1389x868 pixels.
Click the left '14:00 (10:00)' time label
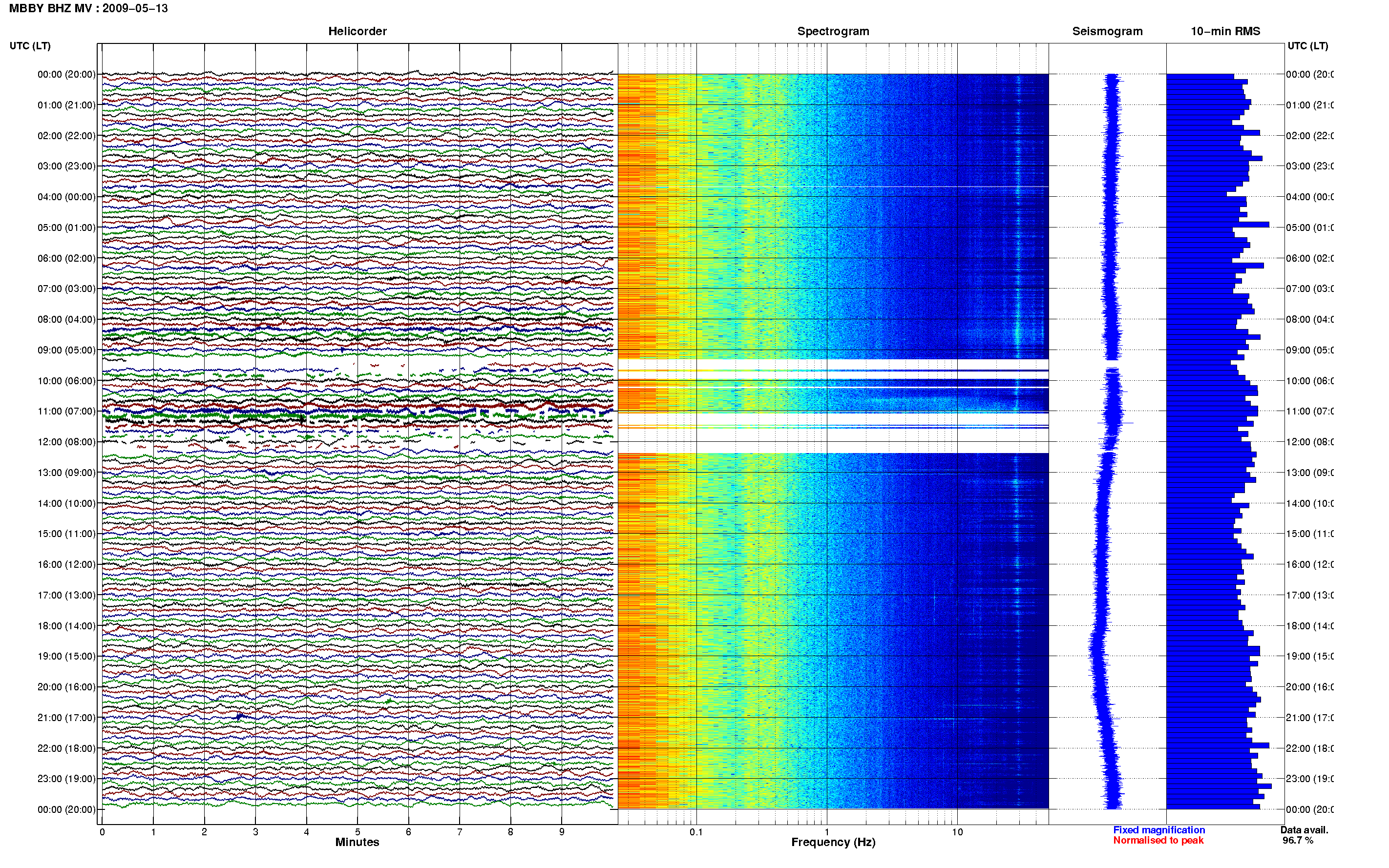click(66, 503)
